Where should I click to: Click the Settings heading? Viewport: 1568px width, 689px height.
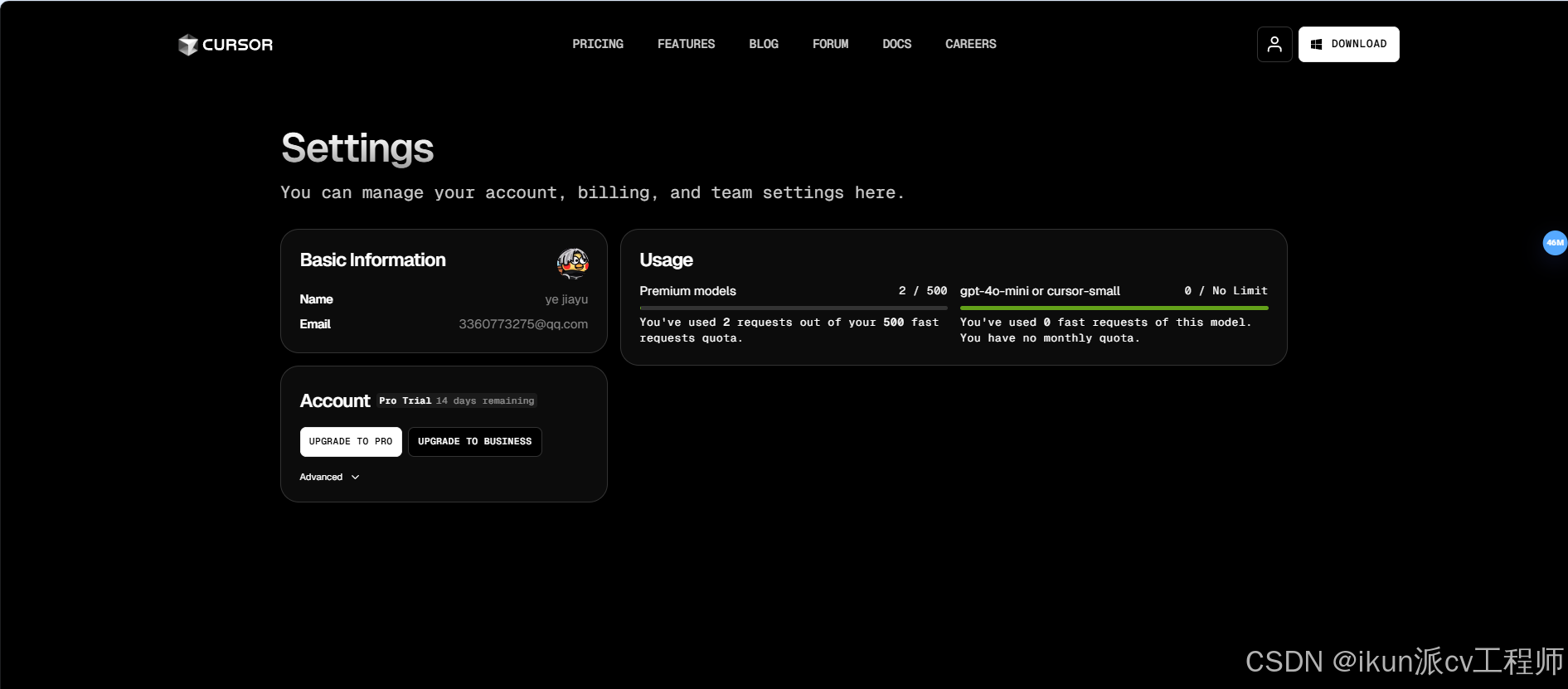click(x=357, y=148)
